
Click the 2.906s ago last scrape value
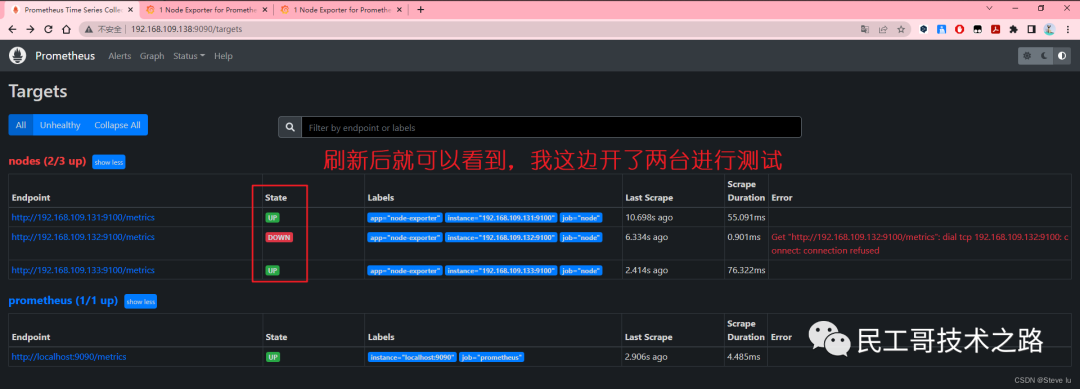646,357
